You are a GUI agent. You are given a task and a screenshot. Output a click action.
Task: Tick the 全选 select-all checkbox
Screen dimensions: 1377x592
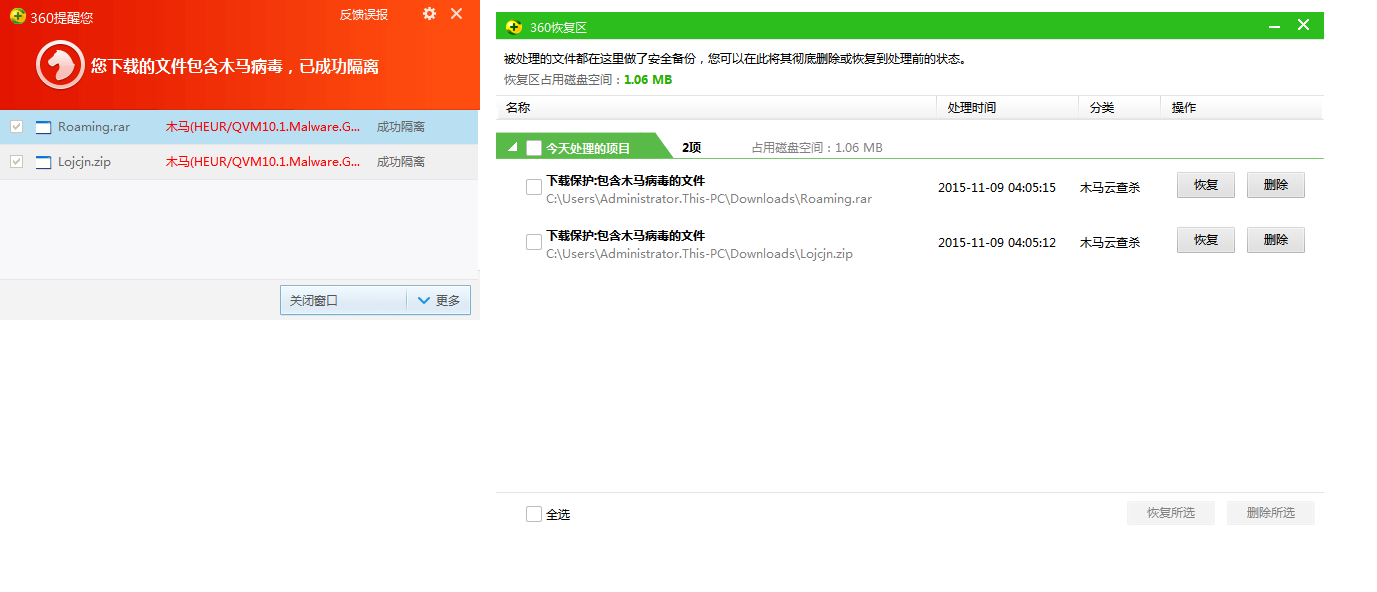pos(534,514)
